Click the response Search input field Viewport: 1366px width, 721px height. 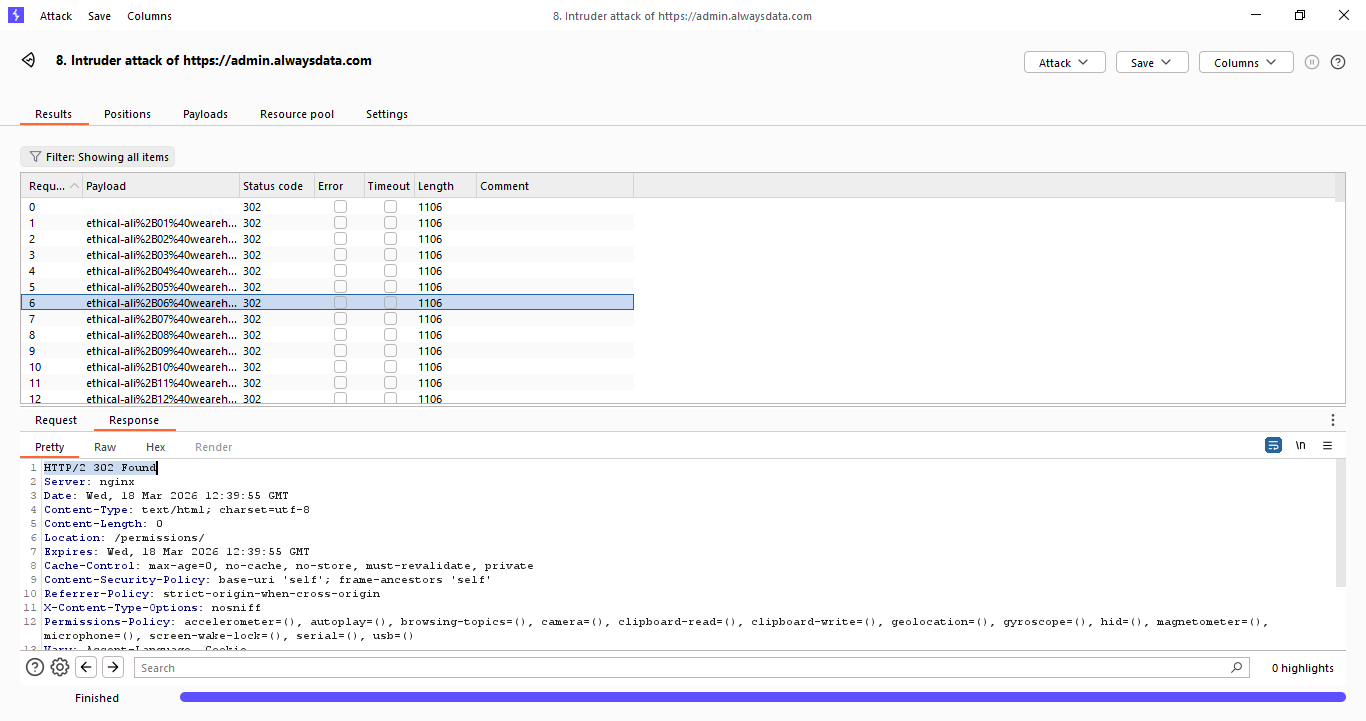690,667
